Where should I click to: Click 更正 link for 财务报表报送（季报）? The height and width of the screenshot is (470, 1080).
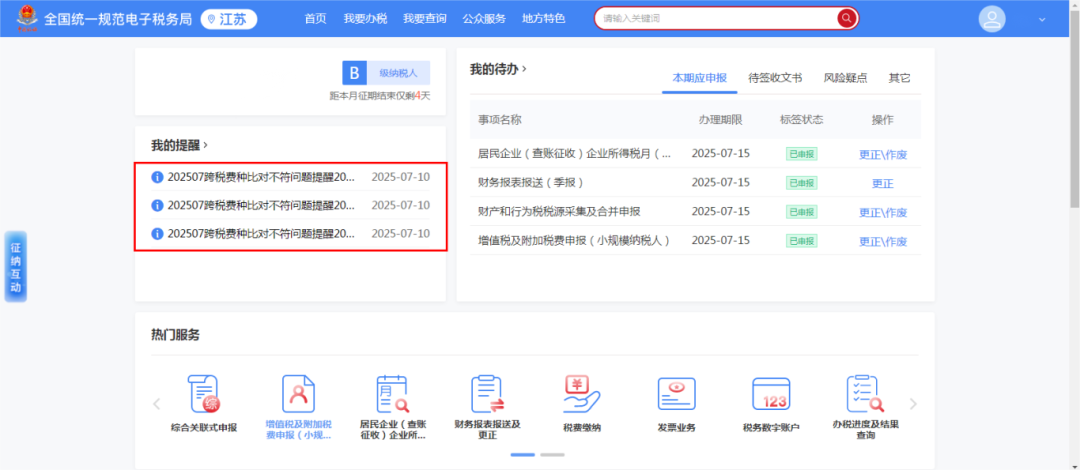coord(882,183)
